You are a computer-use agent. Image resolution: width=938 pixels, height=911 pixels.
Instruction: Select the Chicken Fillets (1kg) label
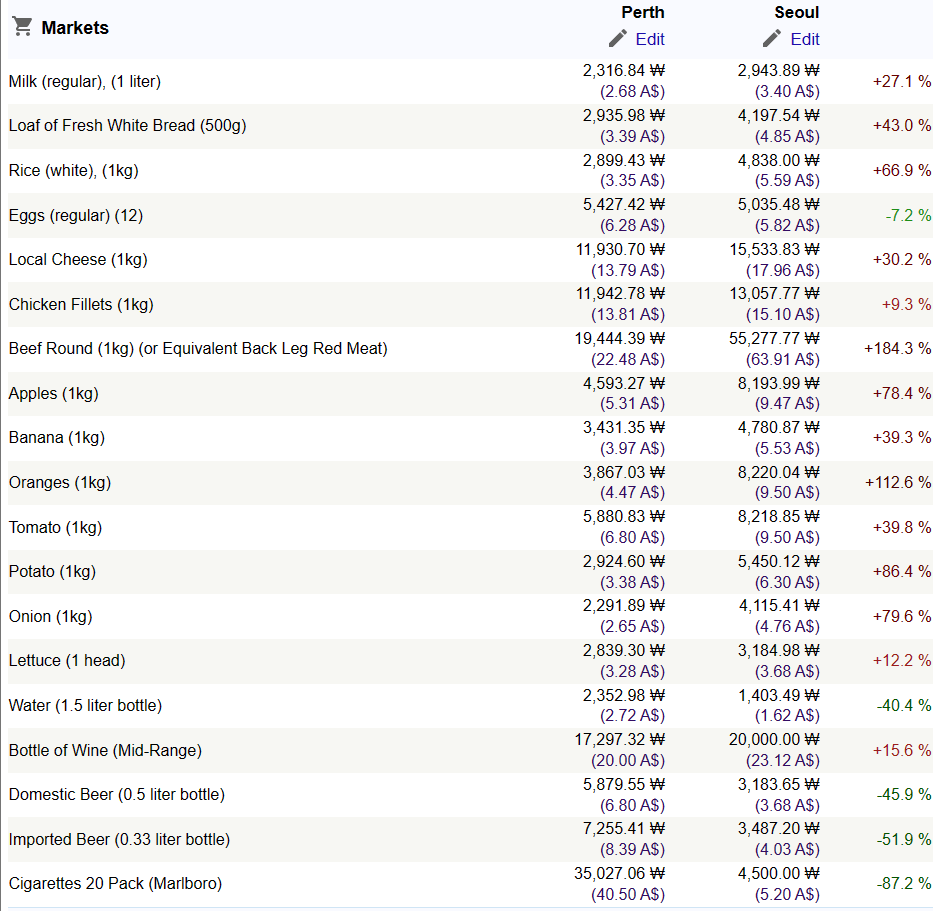click(81, 304)
